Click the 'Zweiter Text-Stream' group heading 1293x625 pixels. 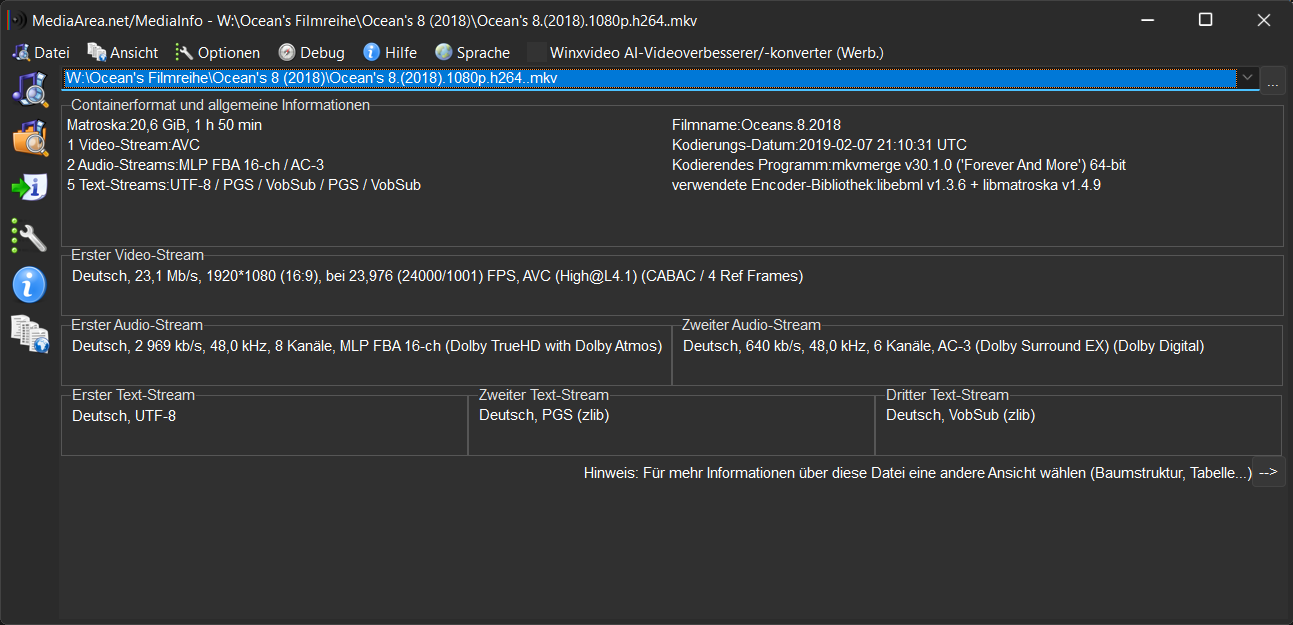(x=544, y=395)
